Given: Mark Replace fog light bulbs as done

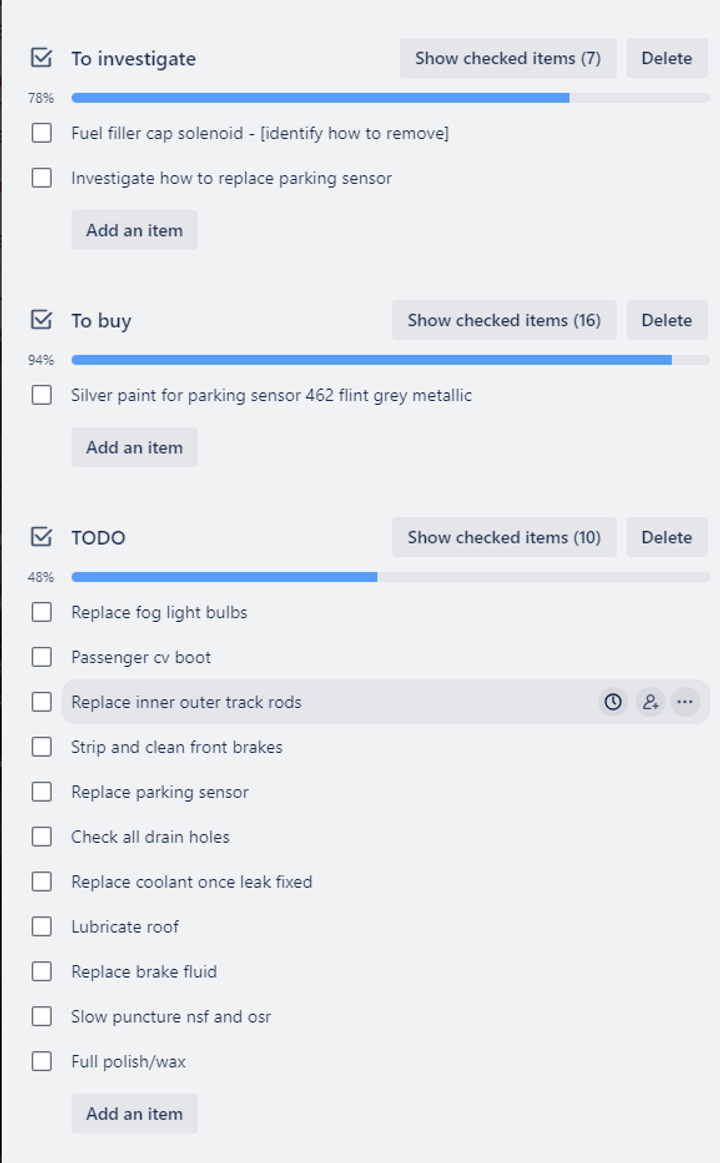Looking at the screenshot, I should tap(42, 613).
